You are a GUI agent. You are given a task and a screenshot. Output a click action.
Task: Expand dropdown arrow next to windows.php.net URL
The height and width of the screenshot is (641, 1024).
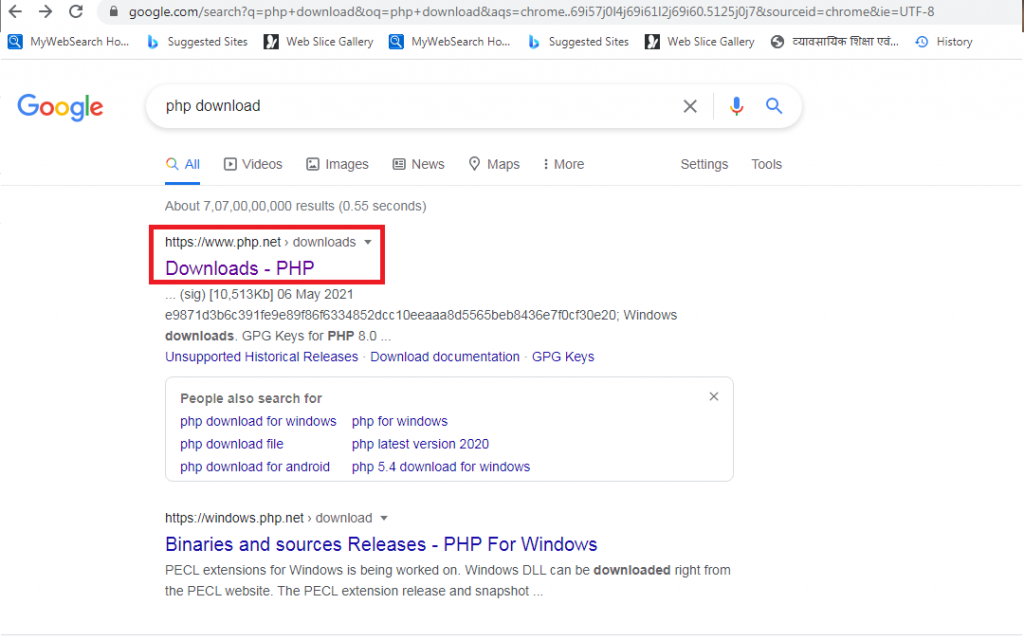click(x=384, y=518)
